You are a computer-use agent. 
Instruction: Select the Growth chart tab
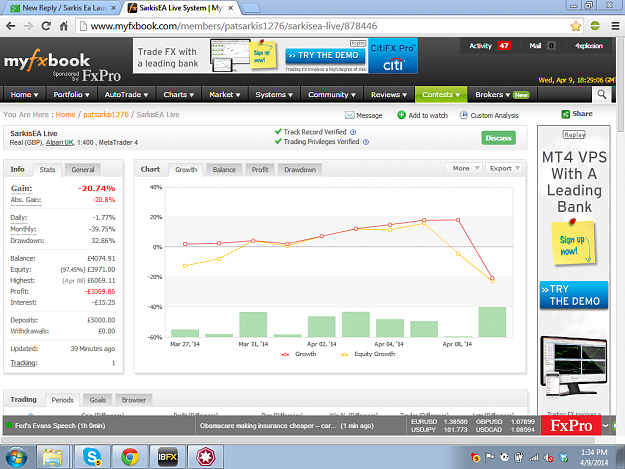click(186, 170)
